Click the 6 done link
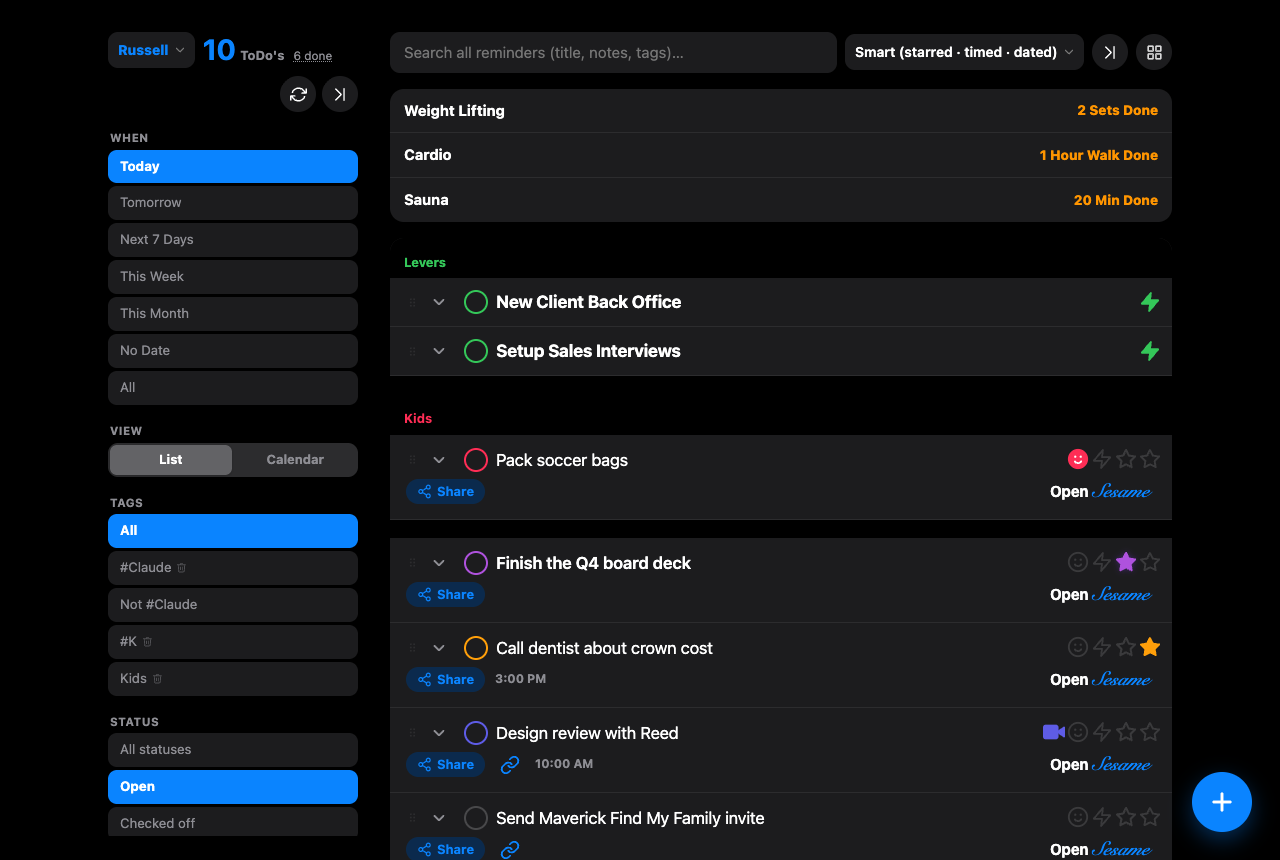 pos(313,56)
